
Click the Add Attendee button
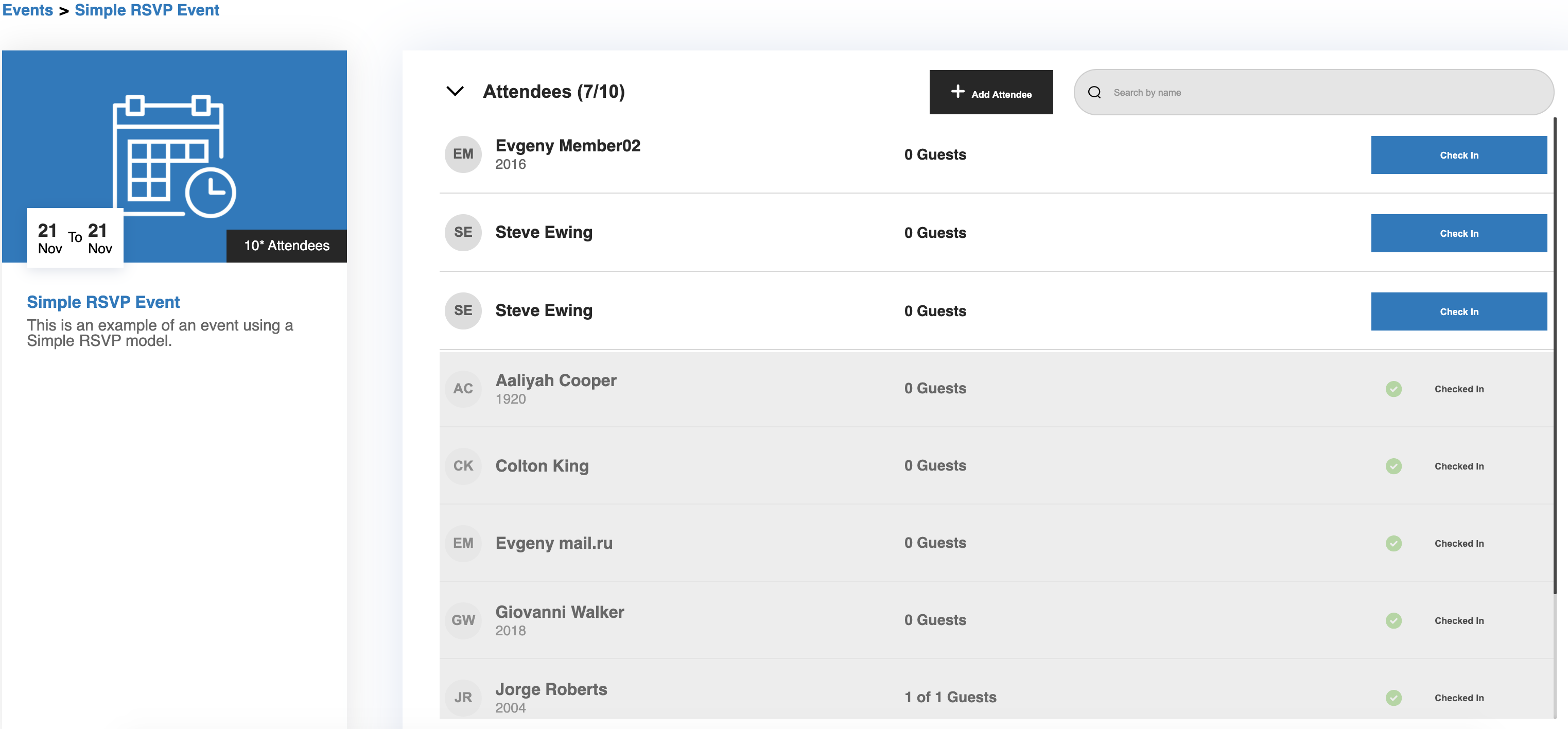(990, 93)
